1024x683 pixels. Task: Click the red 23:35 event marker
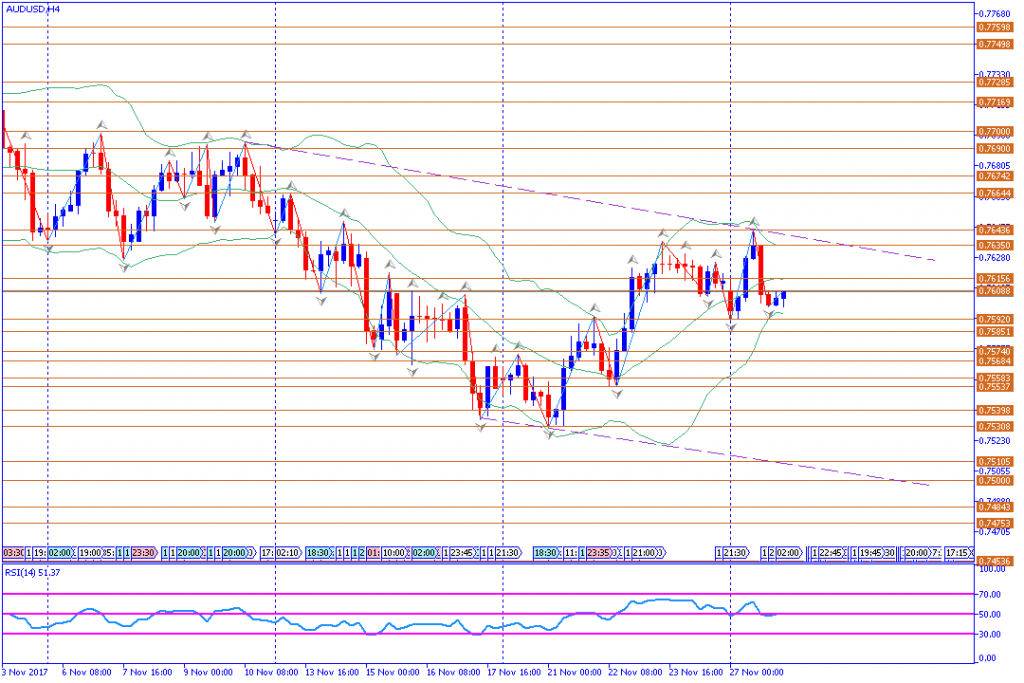coord(599,552)
